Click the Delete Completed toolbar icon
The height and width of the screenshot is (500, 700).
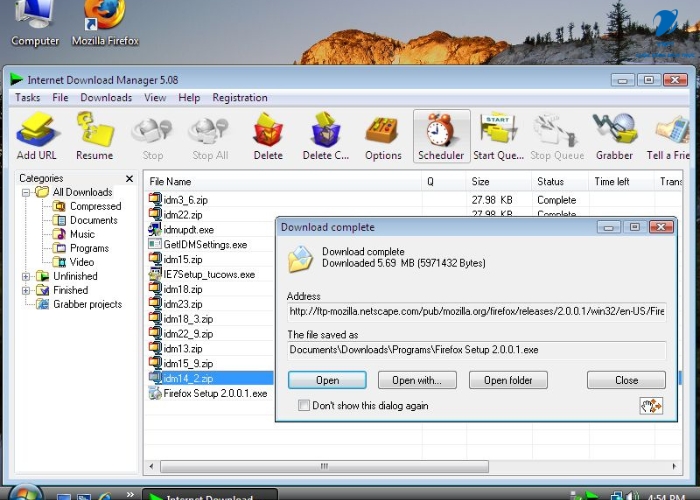point(325,136)
